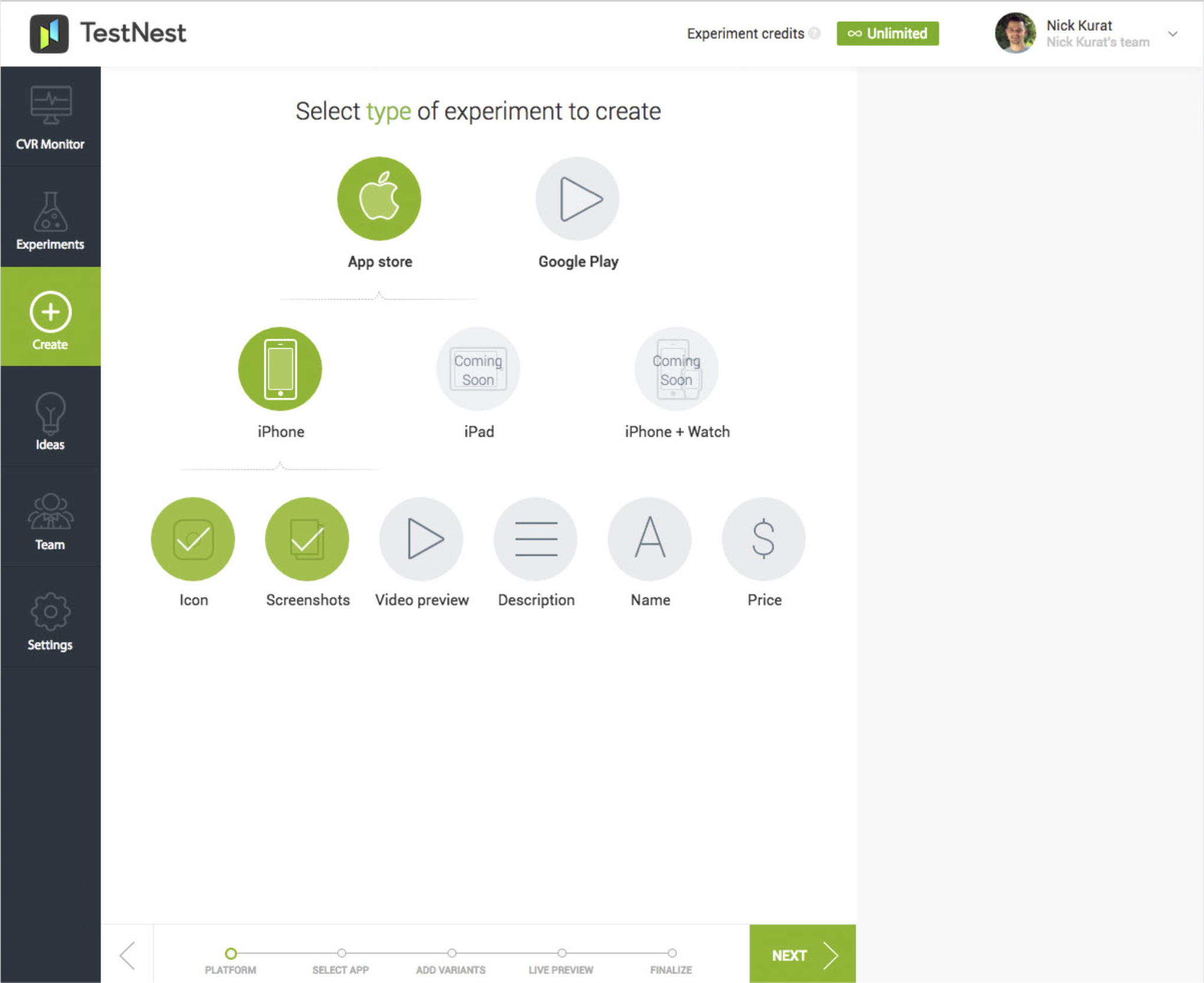The image size is (1204, 983).
Task: Open the CVR Monitor panel
Action: click(x=51, y=118)
